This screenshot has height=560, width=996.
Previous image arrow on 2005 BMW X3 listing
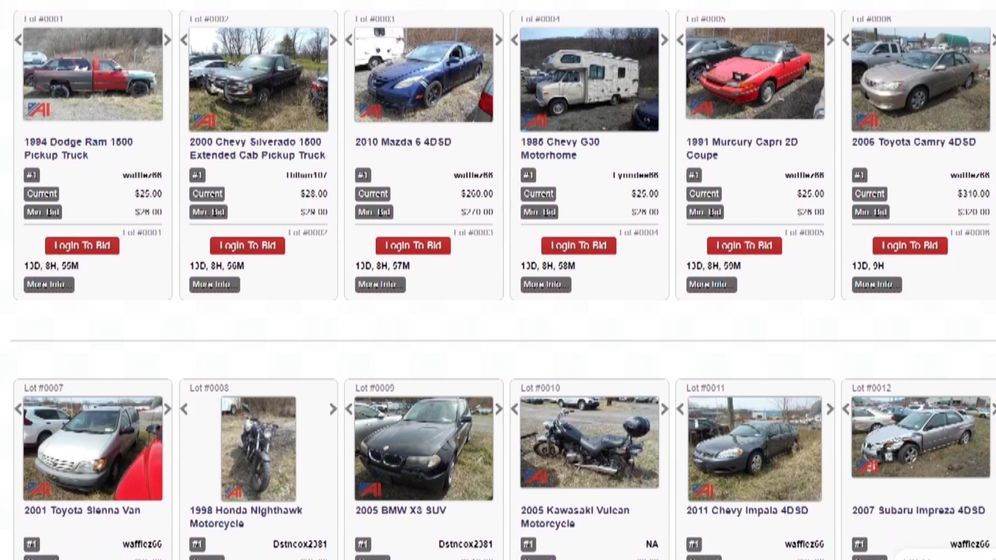[349, 409]
